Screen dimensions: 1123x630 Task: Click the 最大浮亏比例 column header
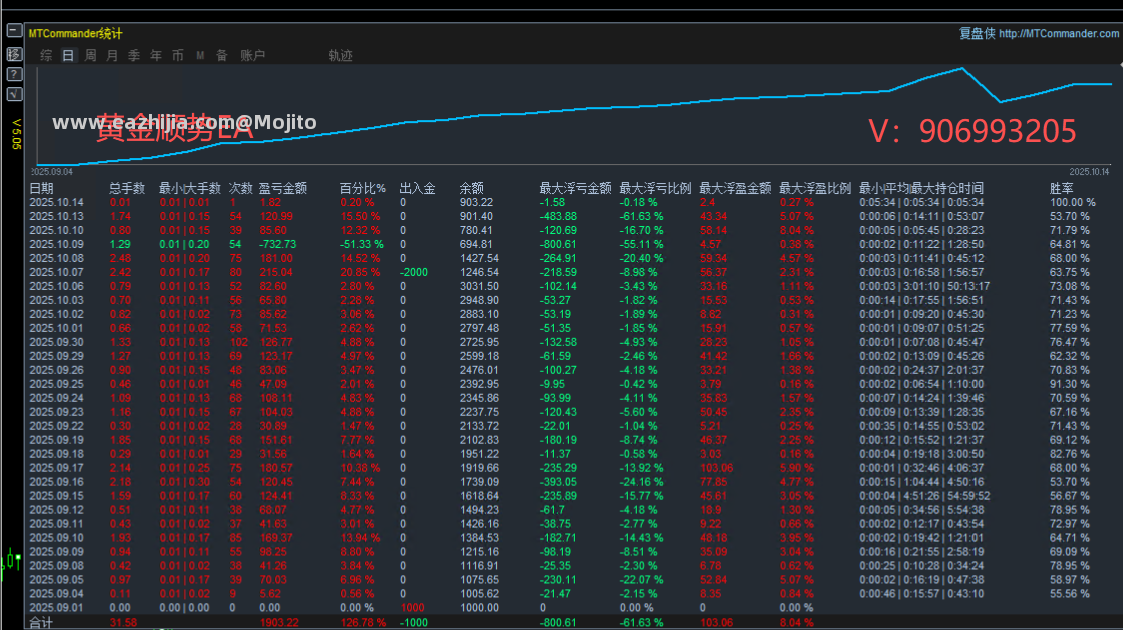(x=655, y=188)
